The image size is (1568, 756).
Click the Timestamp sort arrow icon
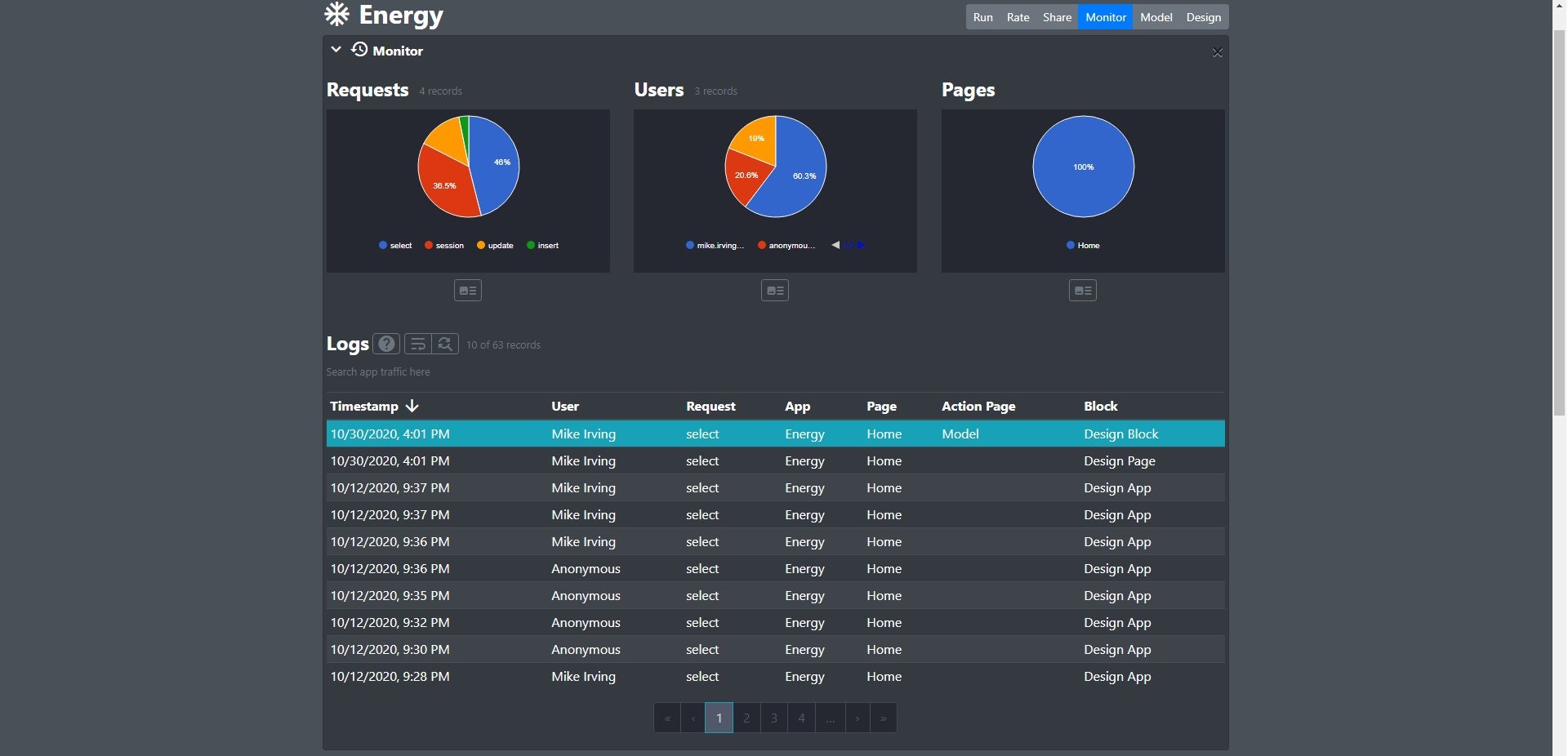point(412,406)
